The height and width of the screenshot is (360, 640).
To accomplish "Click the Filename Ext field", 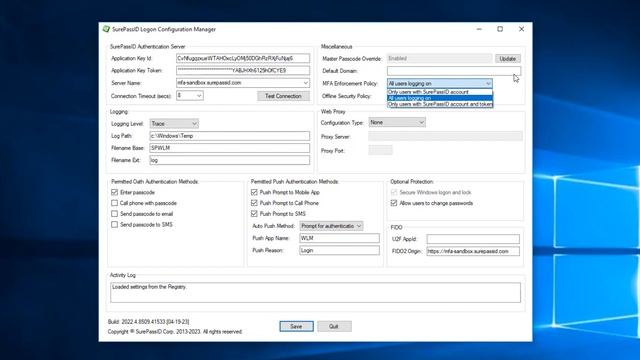I will 229,160.
